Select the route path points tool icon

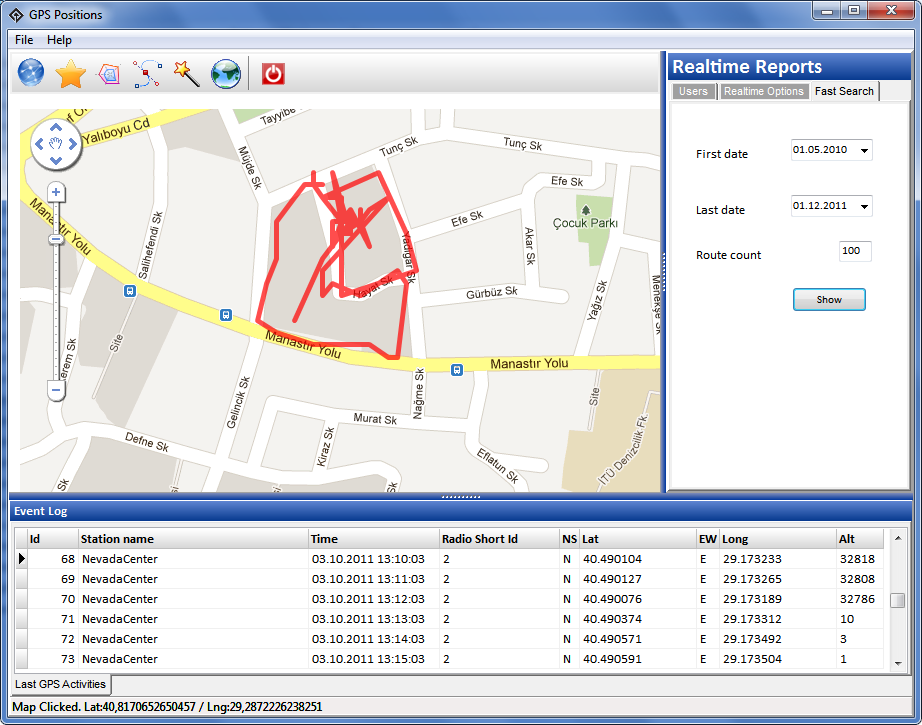point(147,74)
